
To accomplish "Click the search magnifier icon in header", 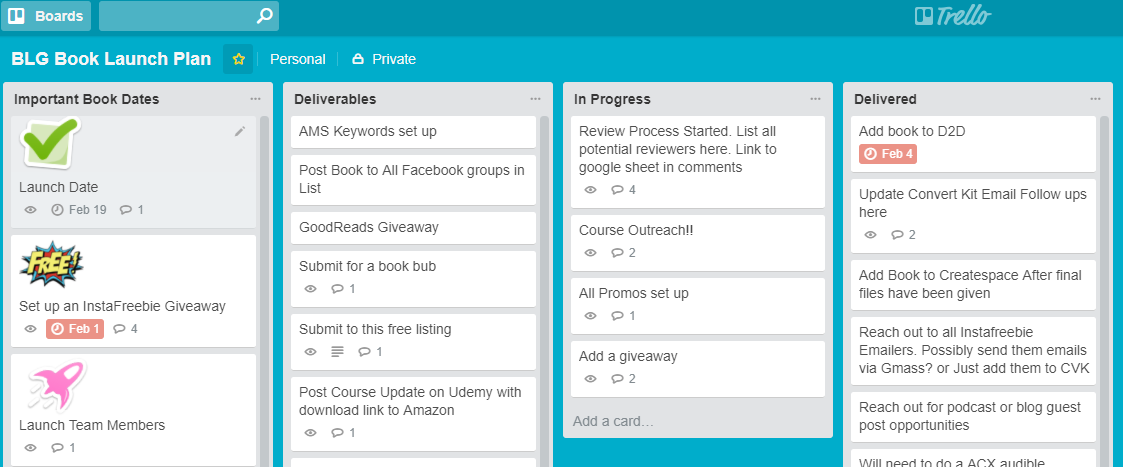I will tap(264, 16).
